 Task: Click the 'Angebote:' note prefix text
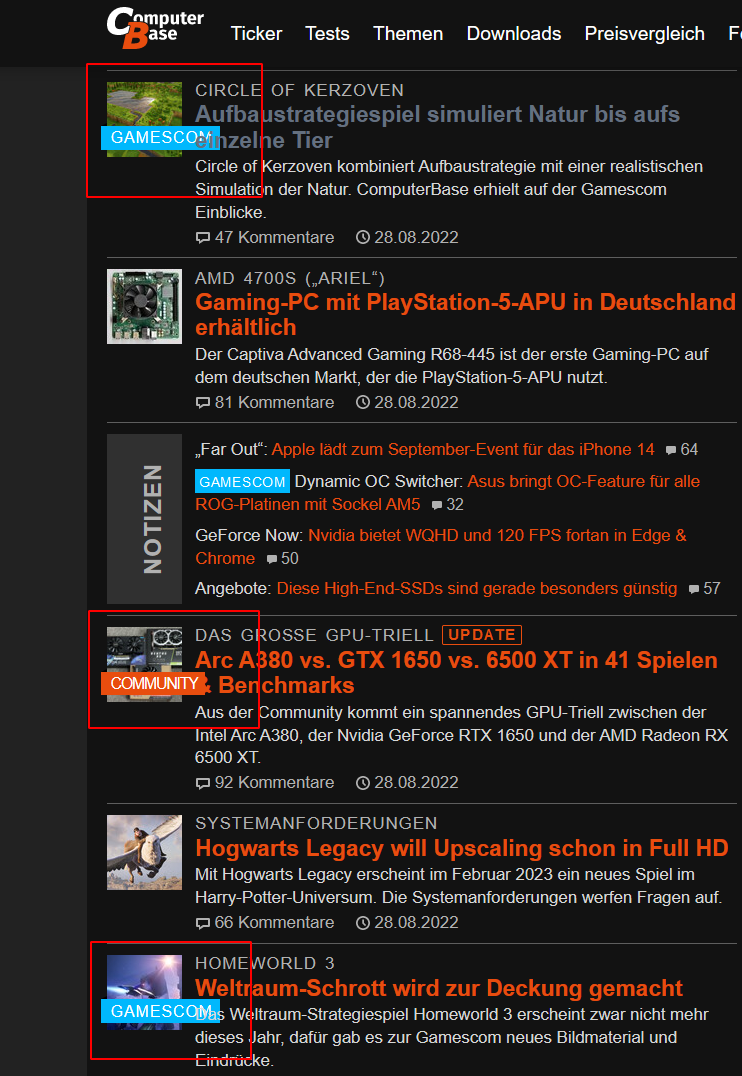pyautogui.click(x=233, y=589)
